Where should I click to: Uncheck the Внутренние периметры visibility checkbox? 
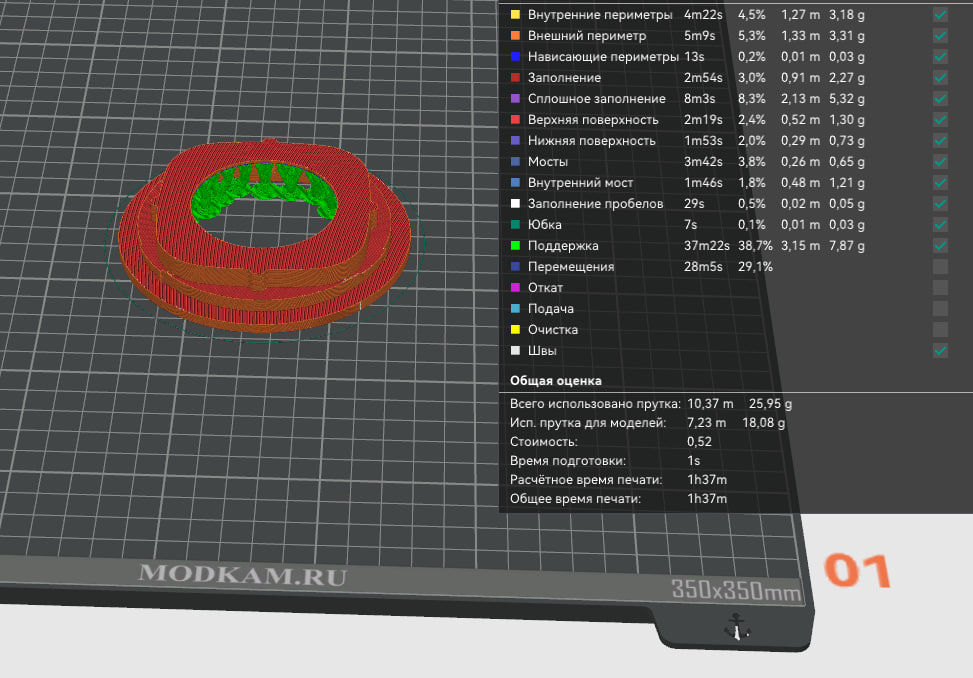[940, 15]
